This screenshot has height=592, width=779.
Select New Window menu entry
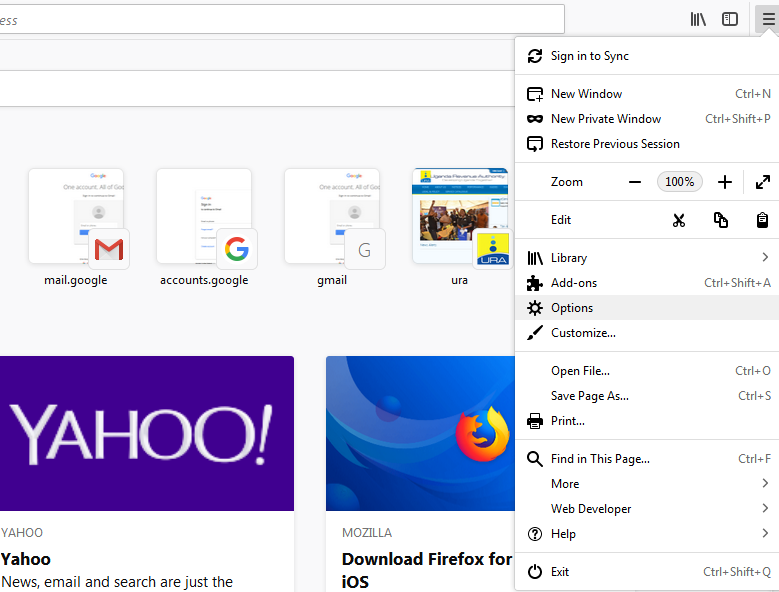pyautogui.click(x=647, y=94)
